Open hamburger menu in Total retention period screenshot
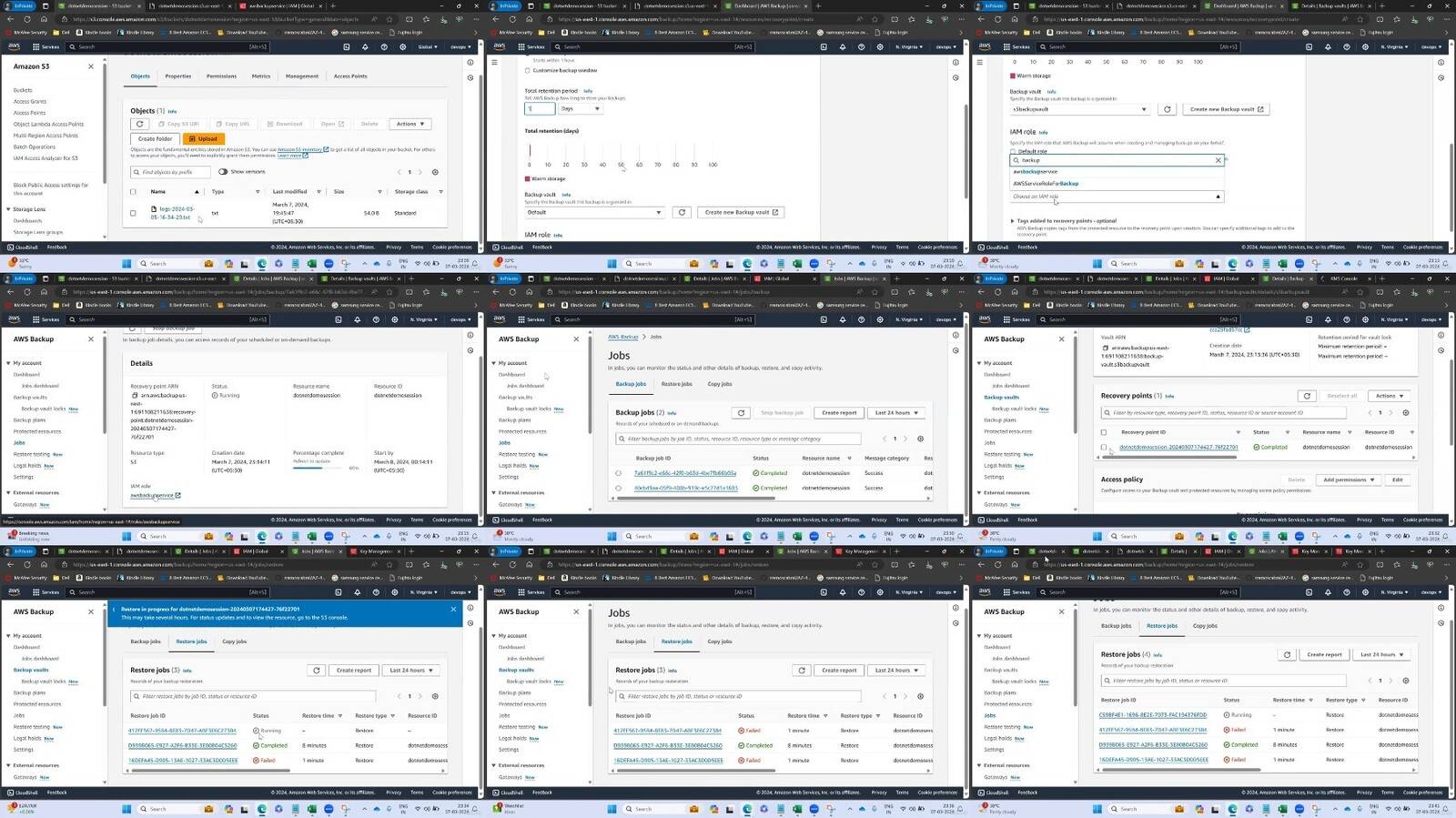Screen dimensions: 1456x818 click(495, 62)
